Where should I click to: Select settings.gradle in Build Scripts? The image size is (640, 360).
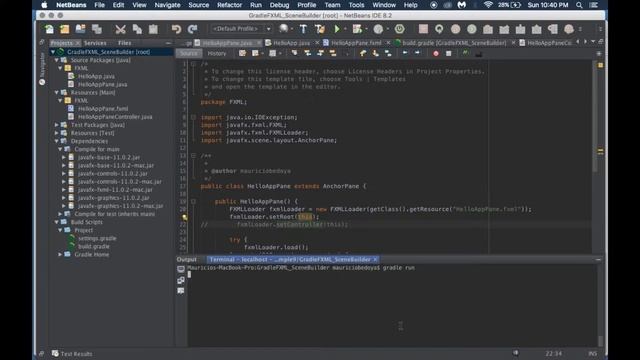(x=97, y=238)
